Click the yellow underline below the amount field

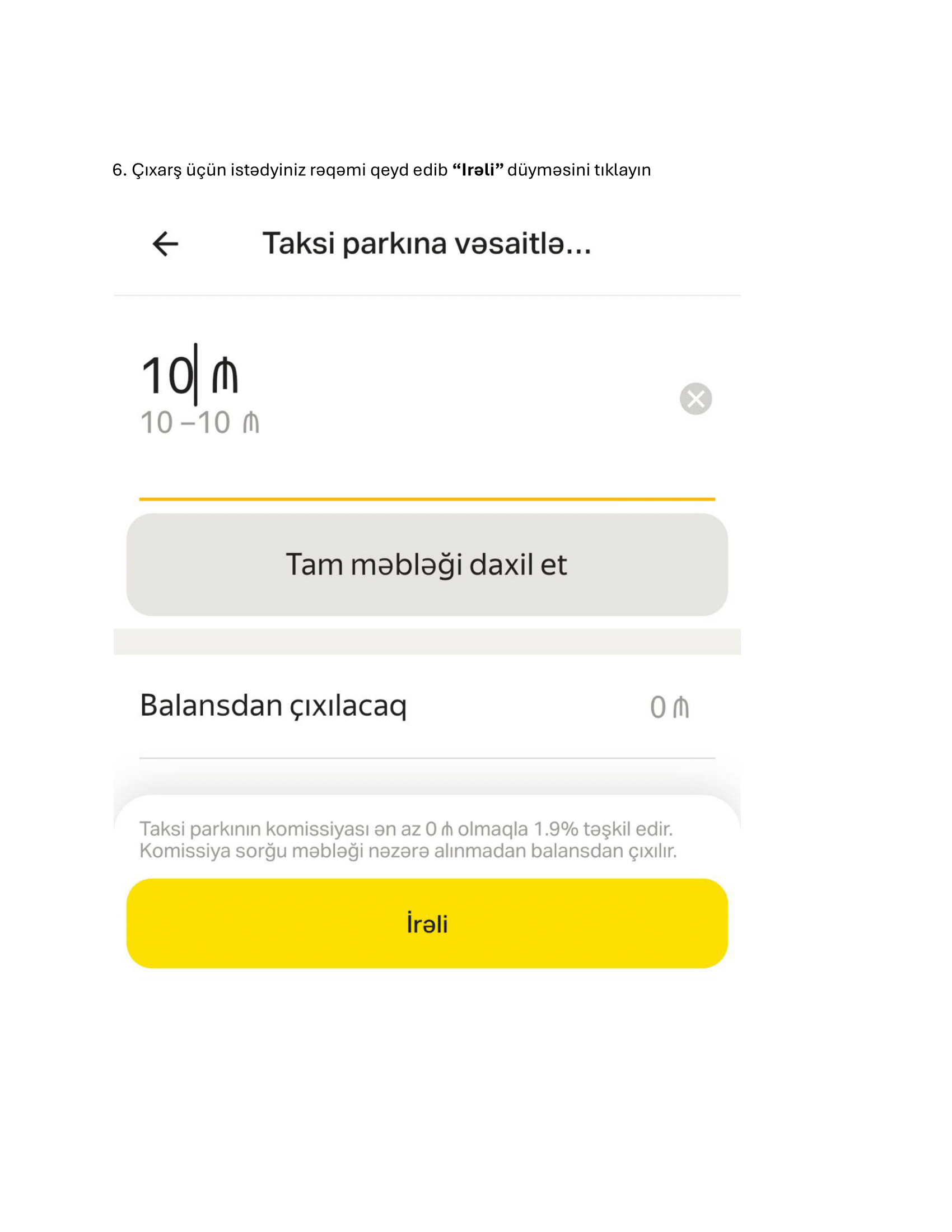pos(427,499)
